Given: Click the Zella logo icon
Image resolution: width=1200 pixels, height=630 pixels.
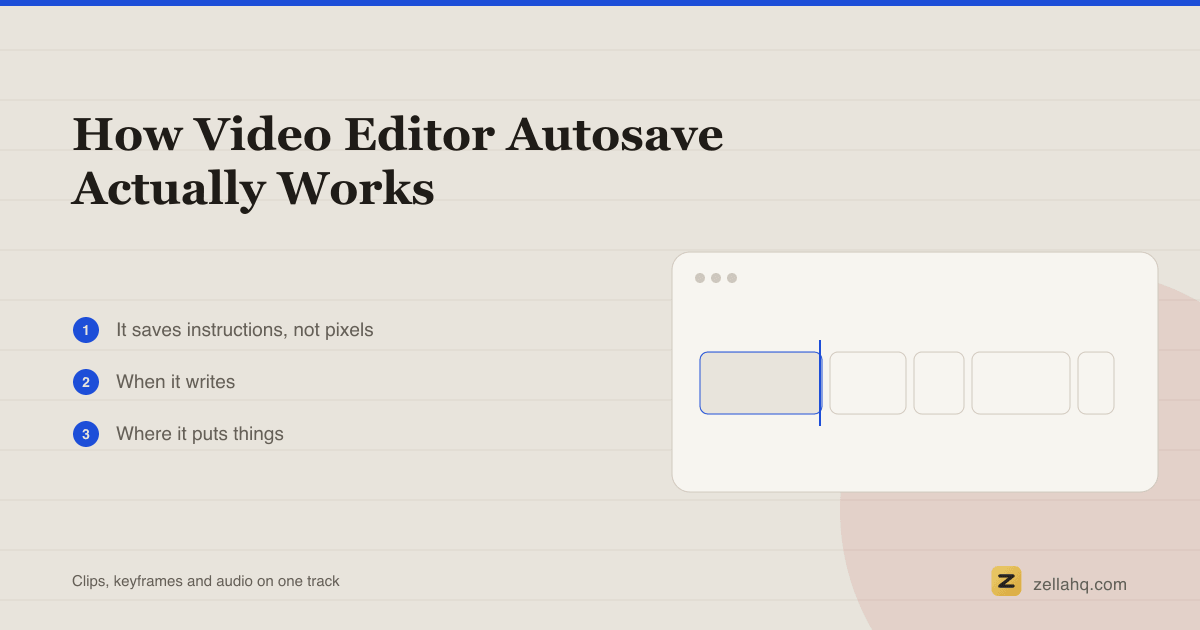Looking at the screenshot, I should pyautogui.click(x=1006, y=581).
